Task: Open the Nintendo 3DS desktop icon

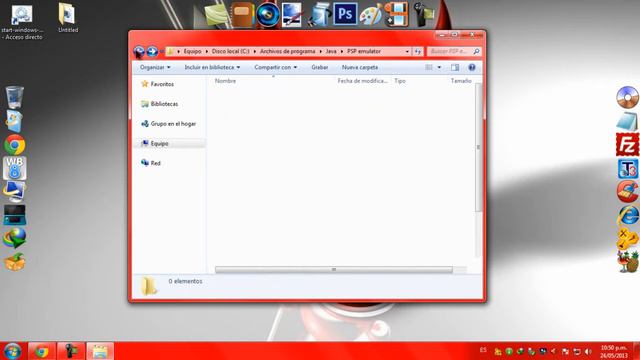Action: (15, 215)
